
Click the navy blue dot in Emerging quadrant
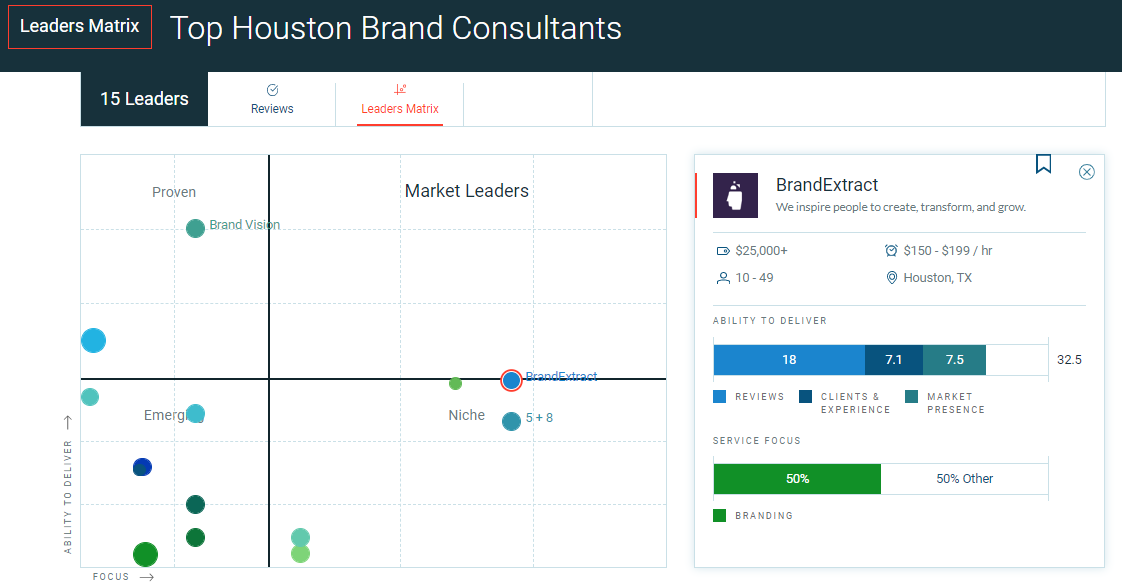[142, 467]
